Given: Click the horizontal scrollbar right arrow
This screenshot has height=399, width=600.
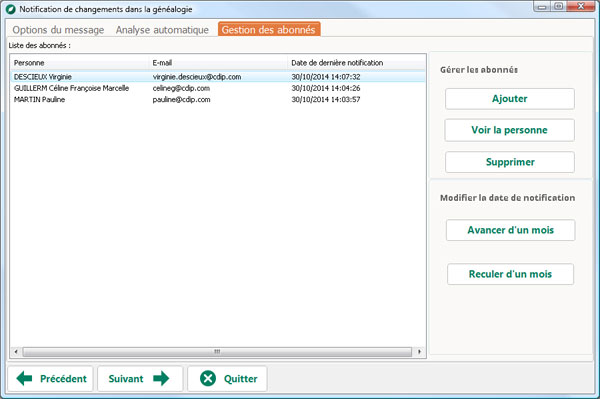Looking at the screenshot, I should (419, 352).
